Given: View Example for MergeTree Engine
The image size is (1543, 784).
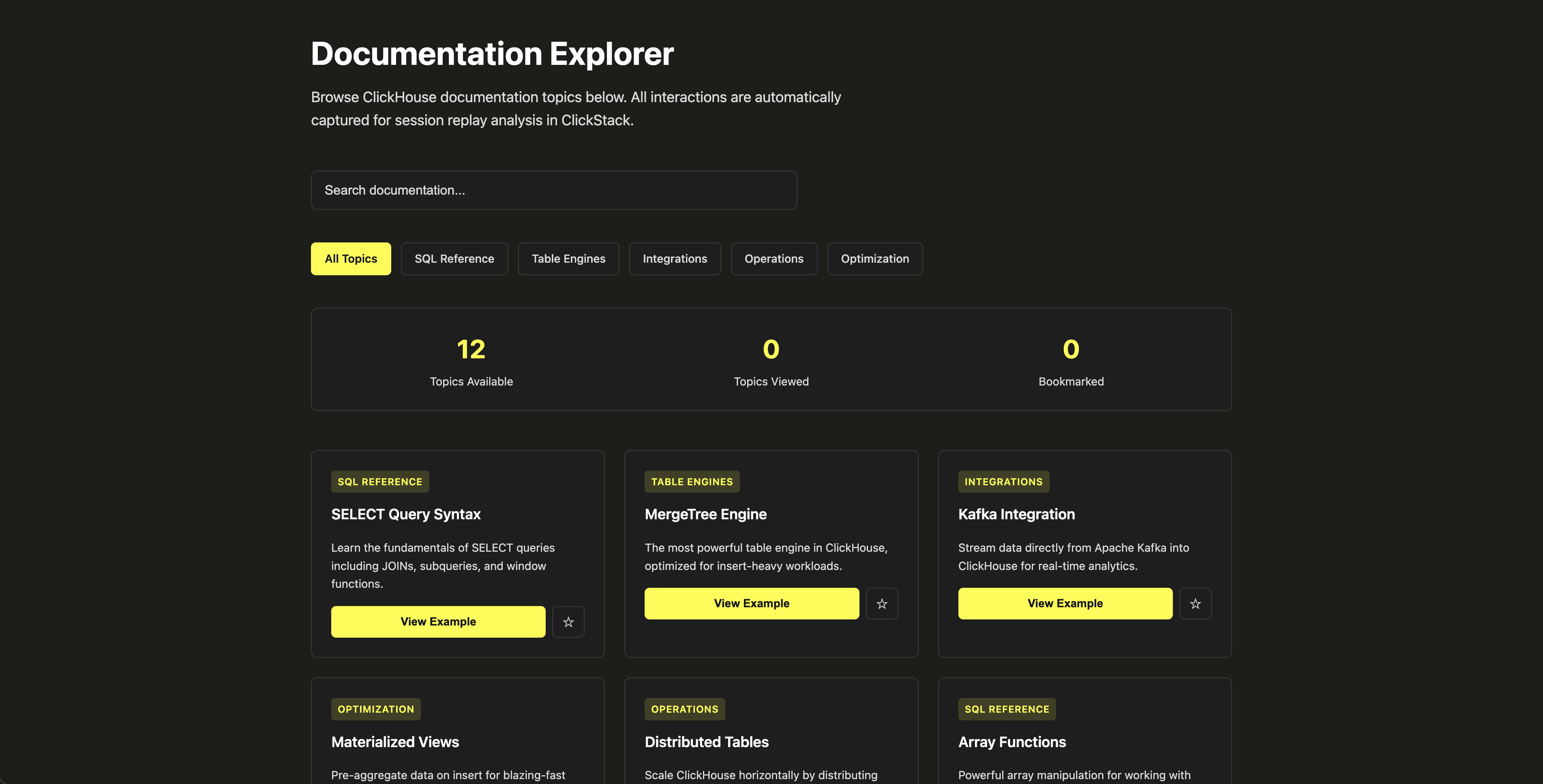Looking at the screenshot, I should pyautogui.click(x=751, y=603).
